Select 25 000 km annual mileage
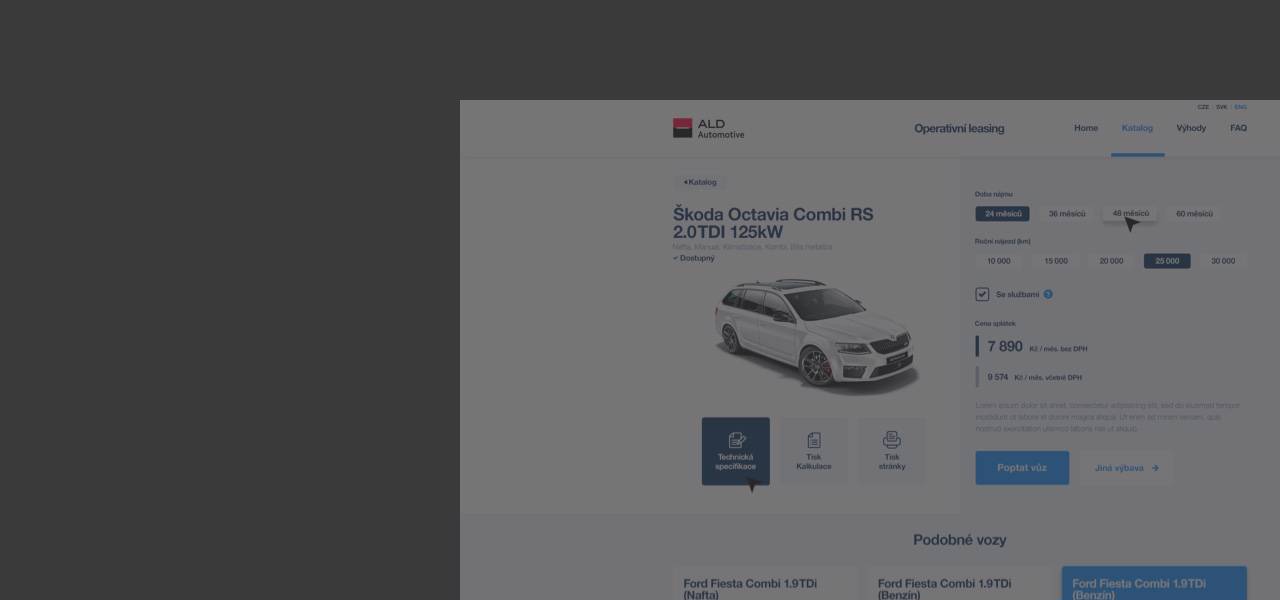This screenshot has width=1280, height=600. tap(1167, 261)
